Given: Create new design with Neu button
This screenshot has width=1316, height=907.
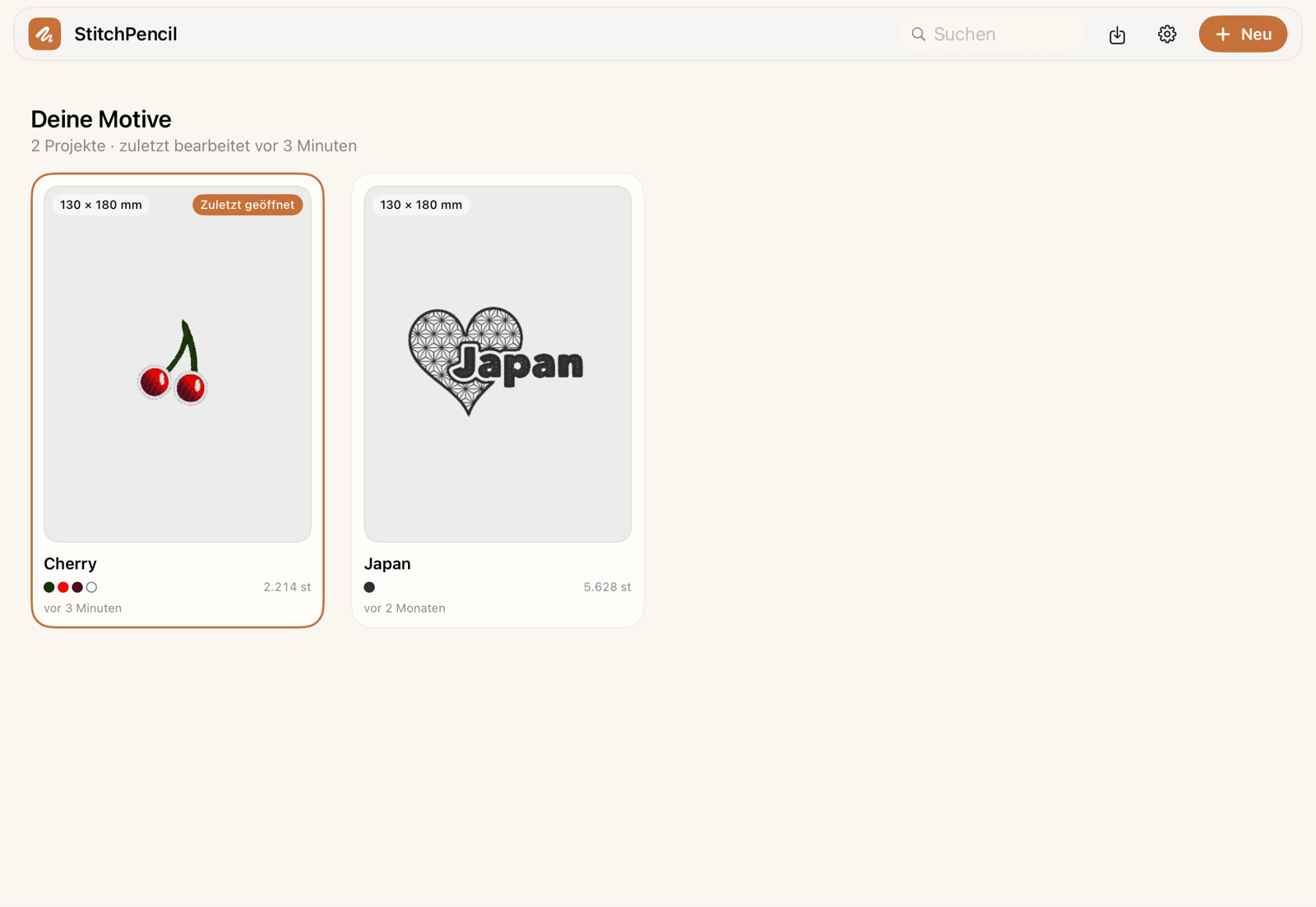Looking at the screenshot, I should (x=1243, y=34).
